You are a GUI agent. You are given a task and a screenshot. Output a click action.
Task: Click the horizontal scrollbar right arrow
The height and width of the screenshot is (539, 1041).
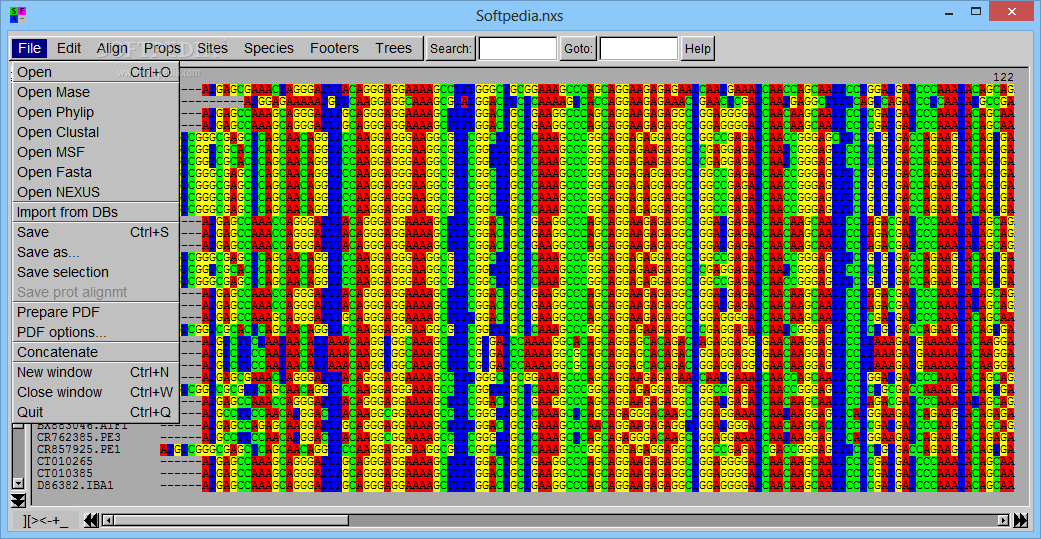point(1003,520)
